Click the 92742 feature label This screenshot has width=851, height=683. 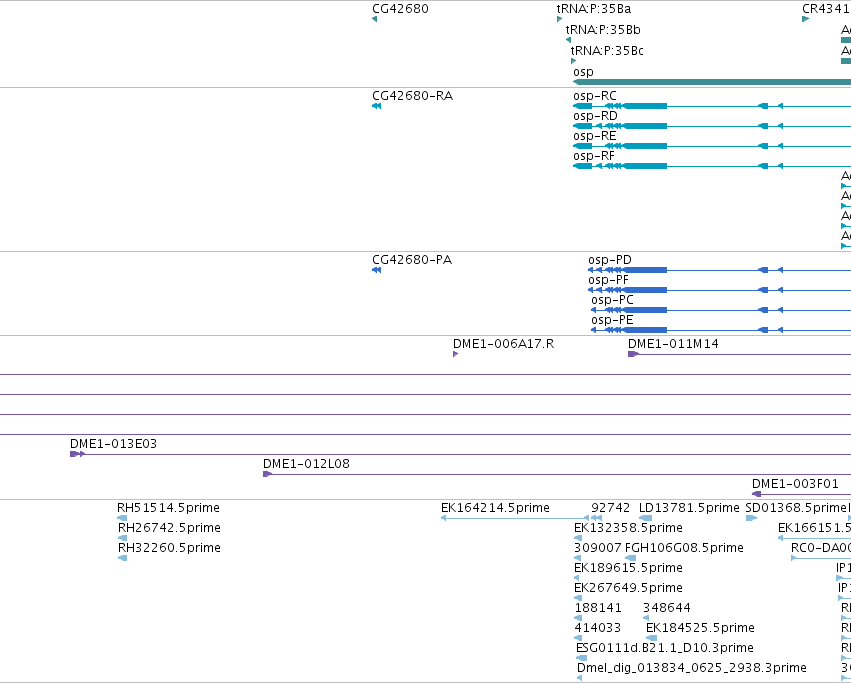pyautogui.click(x=611, y=508)
